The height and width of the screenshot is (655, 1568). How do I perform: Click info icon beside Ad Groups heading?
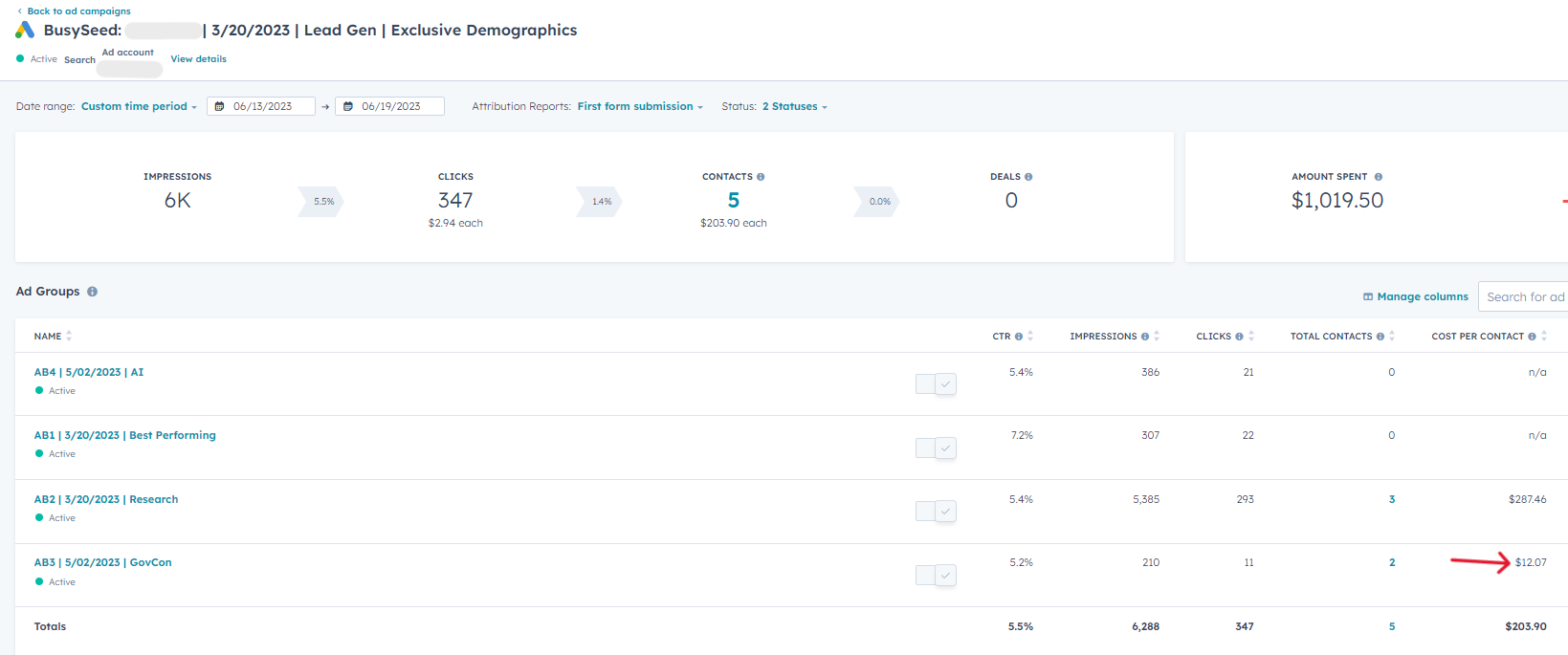(93, 292)
